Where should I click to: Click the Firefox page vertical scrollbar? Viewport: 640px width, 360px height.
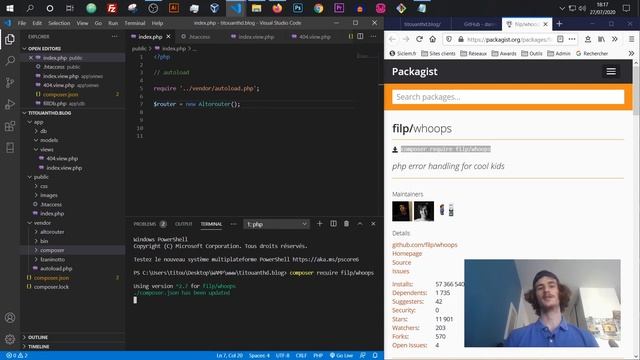coord(636,91)
